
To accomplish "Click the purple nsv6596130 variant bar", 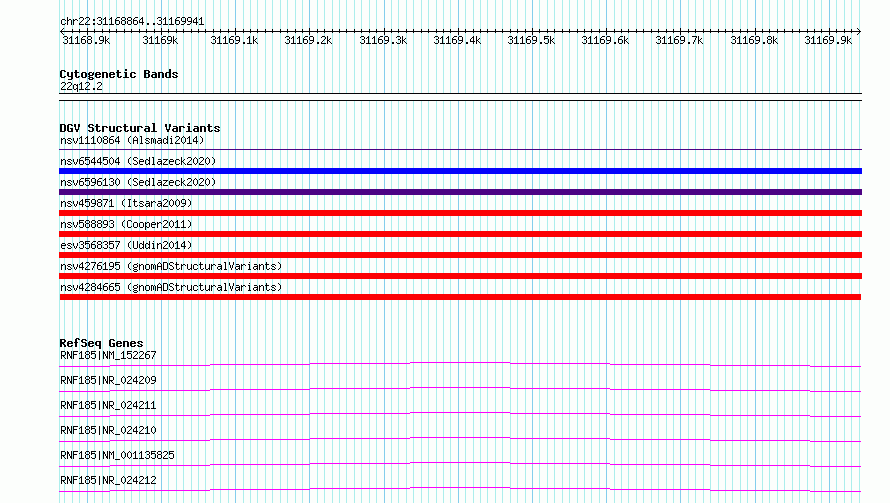I will pos(460,192).
